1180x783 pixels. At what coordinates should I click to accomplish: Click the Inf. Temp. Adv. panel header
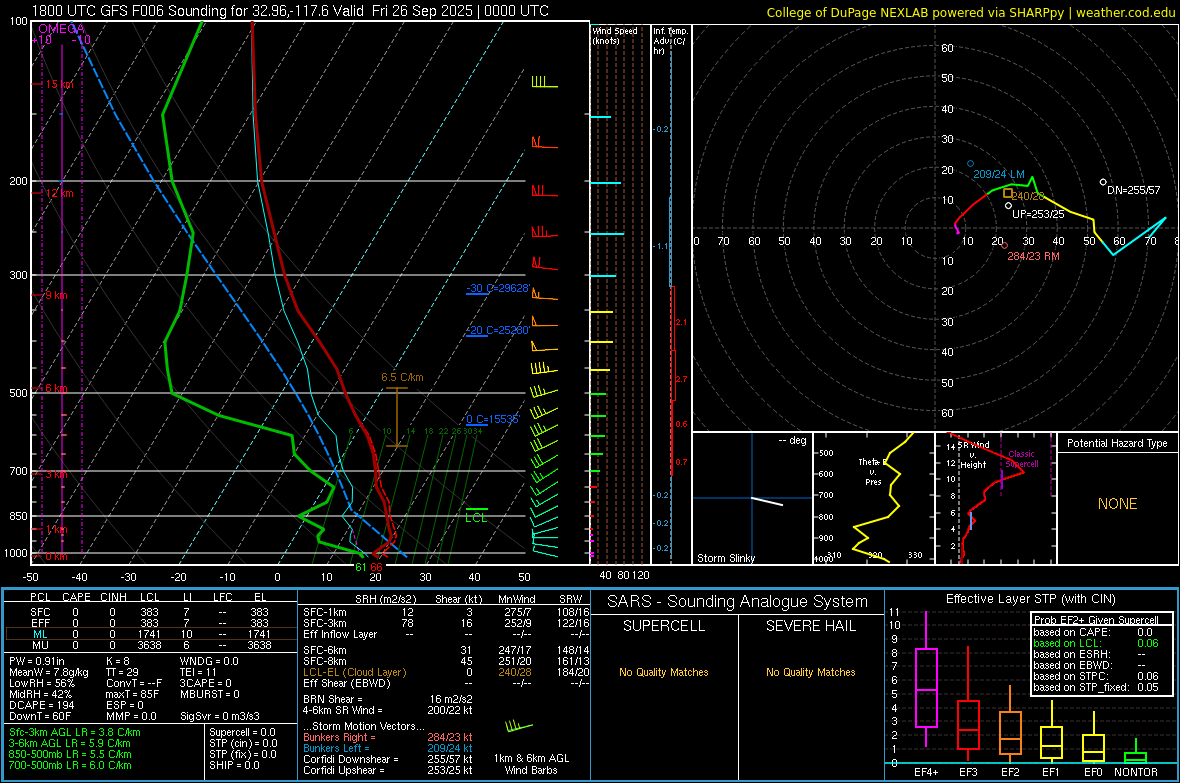[670, 41]
